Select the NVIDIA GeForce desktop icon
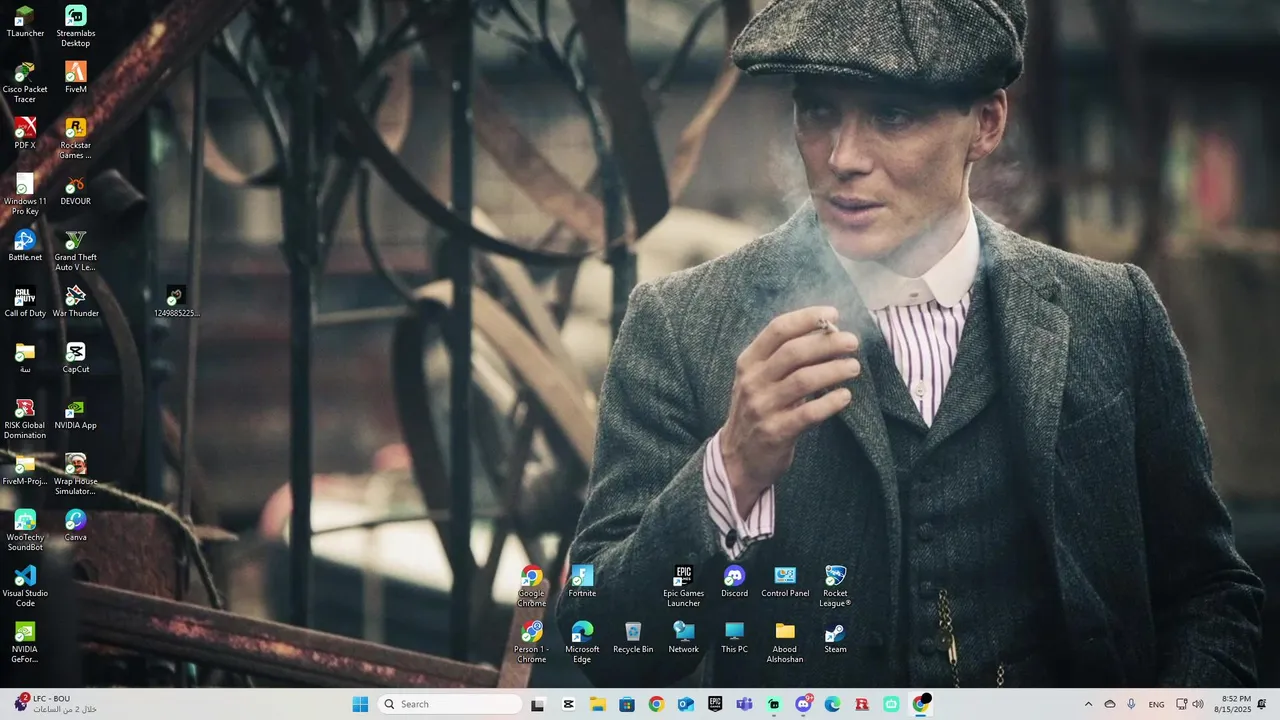Viewport: 1280px width, 720px height. tap(25, 642)
